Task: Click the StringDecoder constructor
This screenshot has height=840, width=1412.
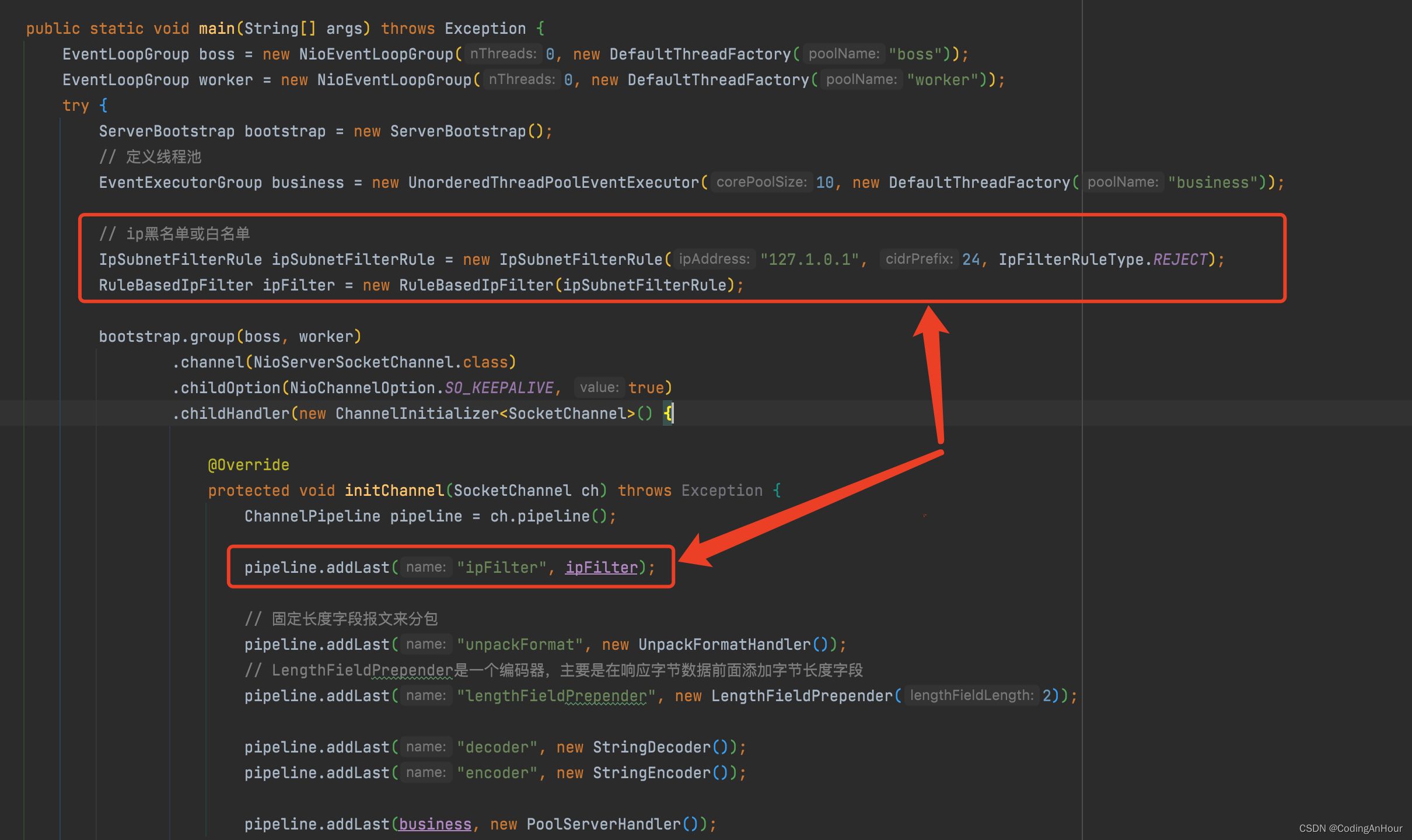Action: click(652, 747)
